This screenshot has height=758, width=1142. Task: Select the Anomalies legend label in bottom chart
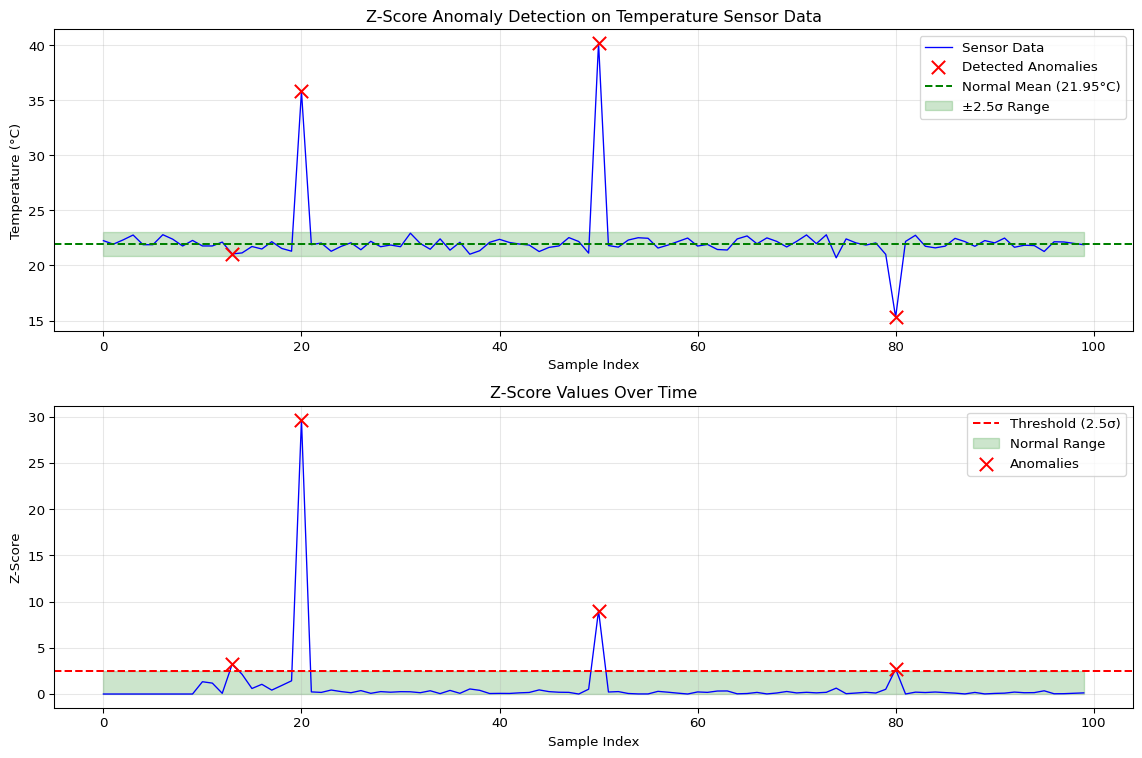pos(1044,464)
